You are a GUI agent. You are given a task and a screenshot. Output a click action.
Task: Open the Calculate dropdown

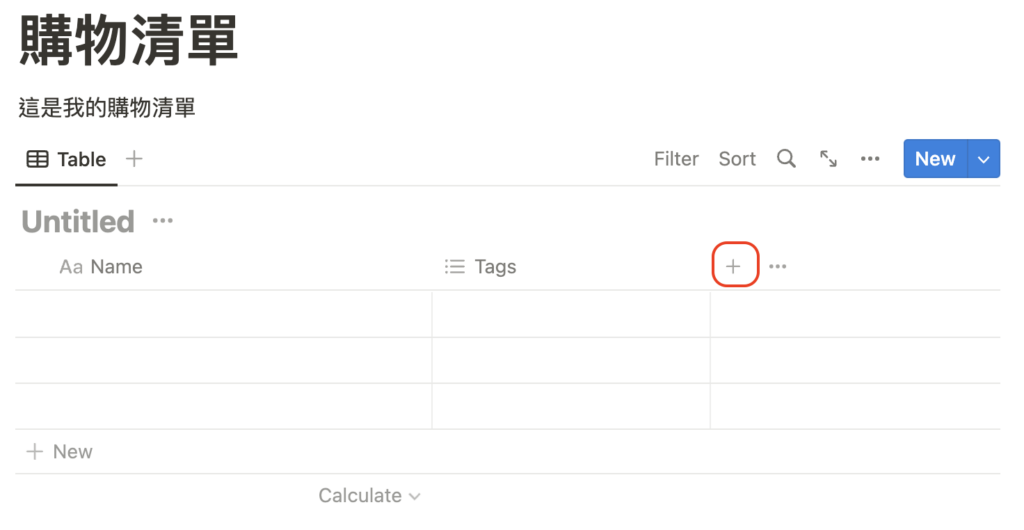369,496
